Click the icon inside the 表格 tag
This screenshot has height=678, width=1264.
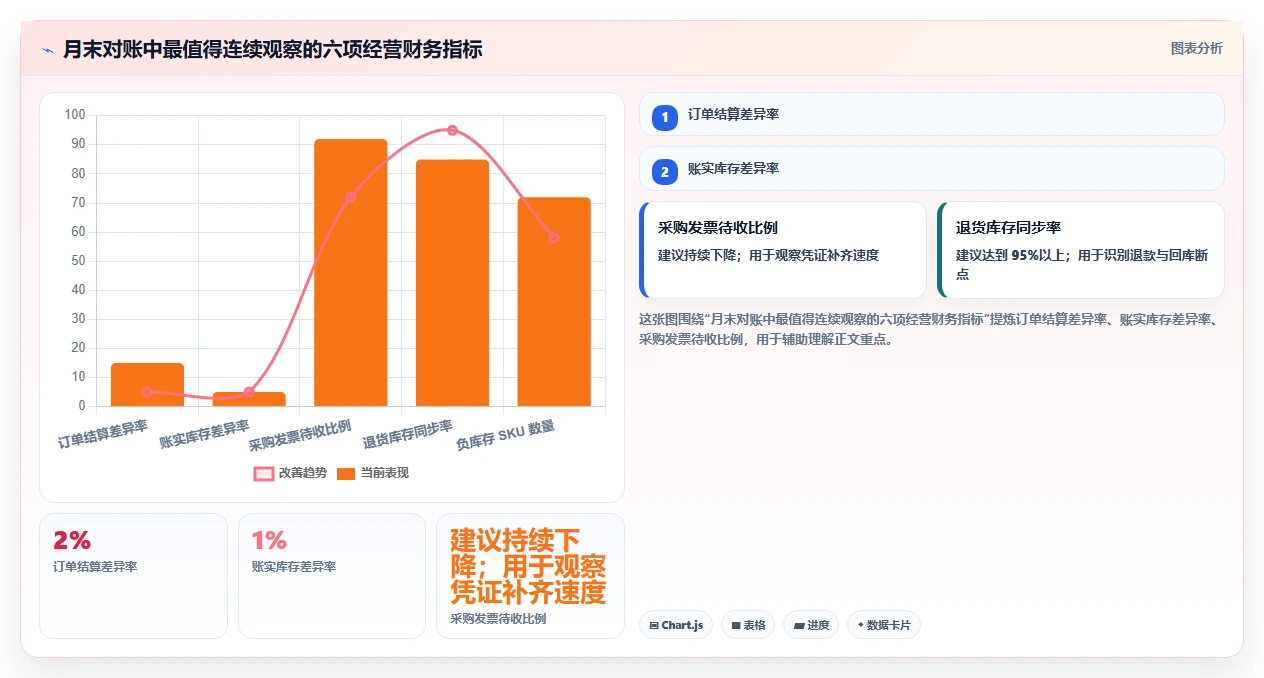[736, 625]
